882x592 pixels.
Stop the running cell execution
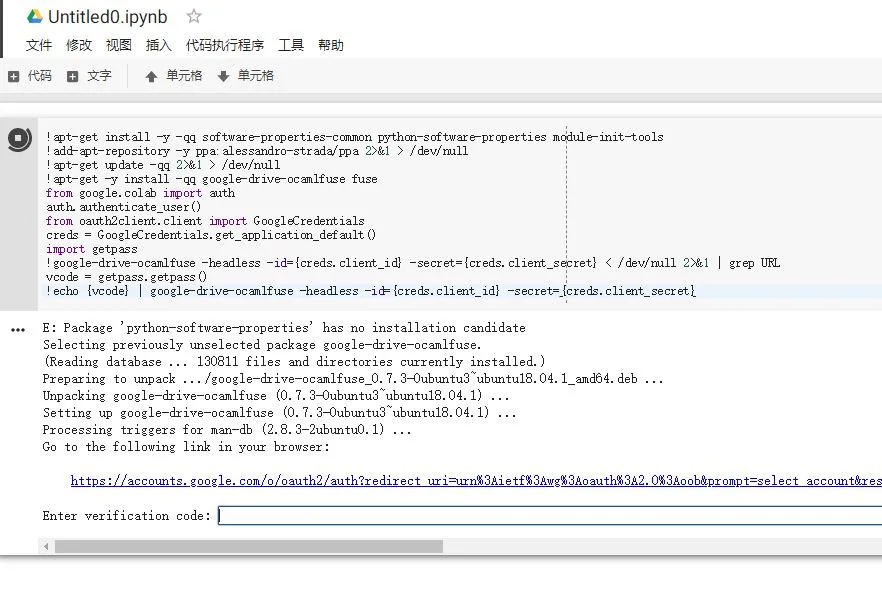click(x=20, y=138)
